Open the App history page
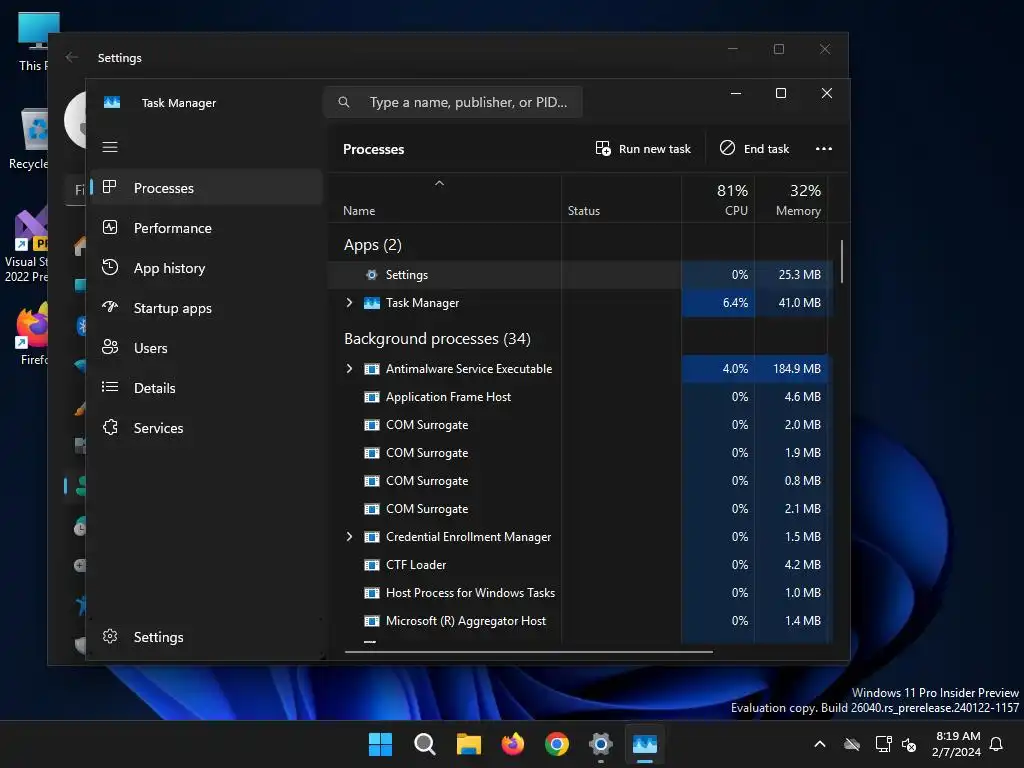Image resolution: width=1024 pixels, height=768 pixels. pyautogui.click(x=206, y=268)
